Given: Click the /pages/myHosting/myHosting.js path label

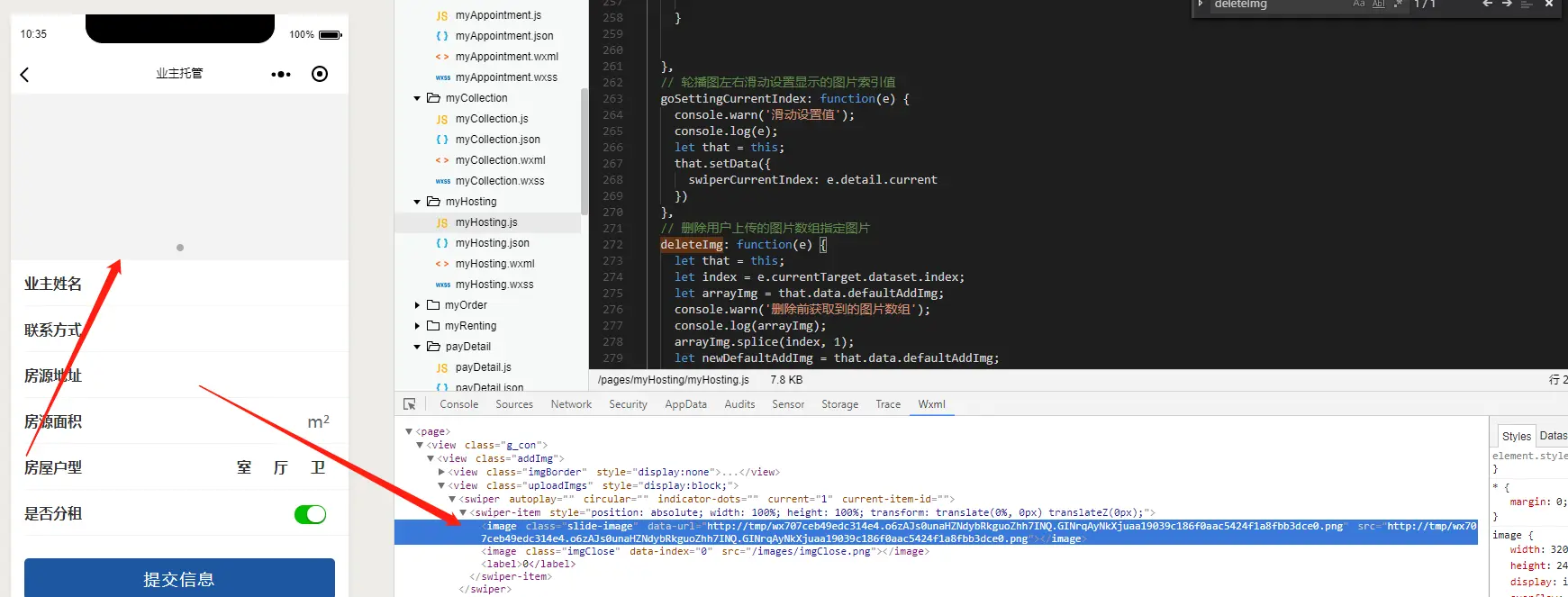Looking at the screenshot, I should (673, 380).
